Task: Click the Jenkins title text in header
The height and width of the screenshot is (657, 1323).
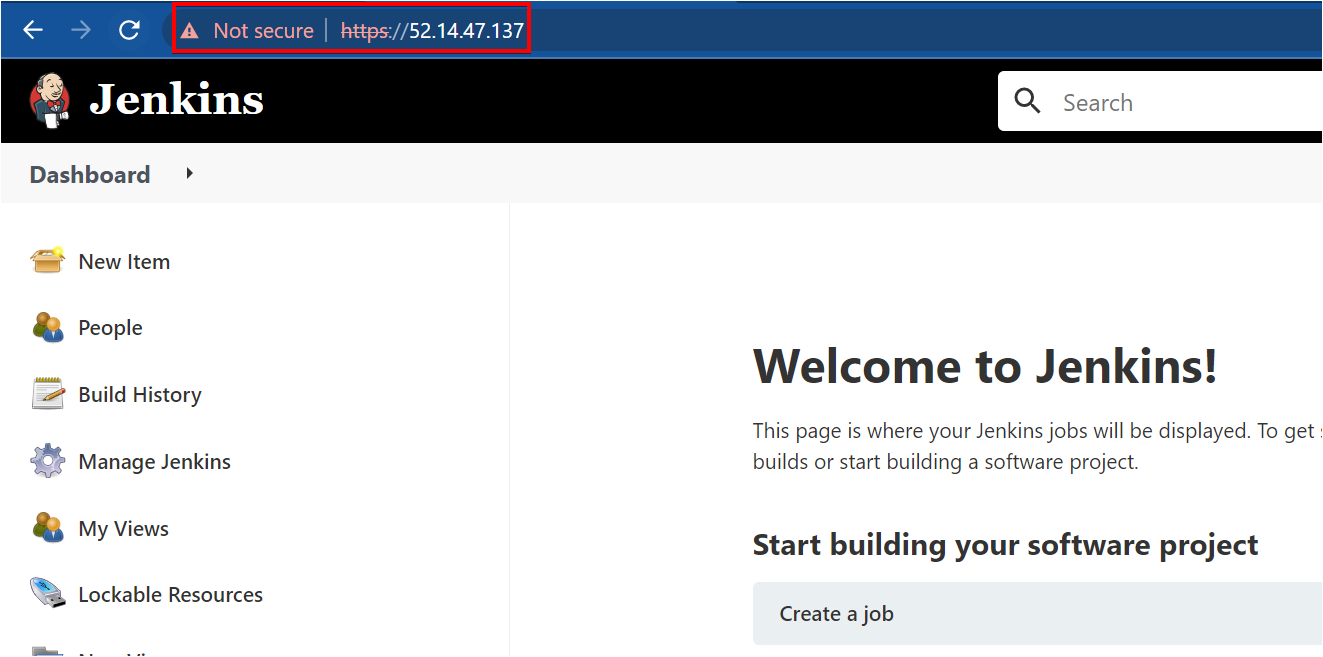Action: pos(177,100)
